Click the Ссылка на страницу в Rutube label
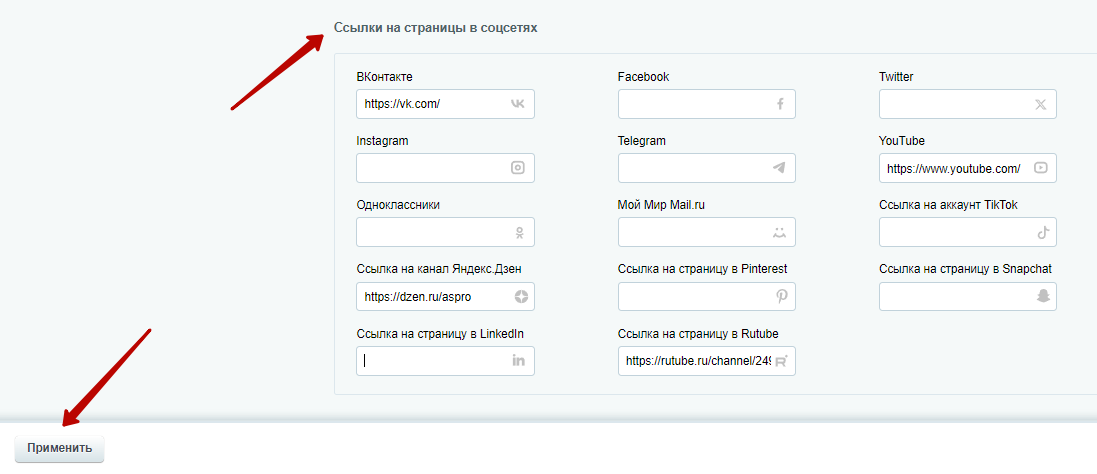The image size is (1097, 474). [x=698, y=333]
